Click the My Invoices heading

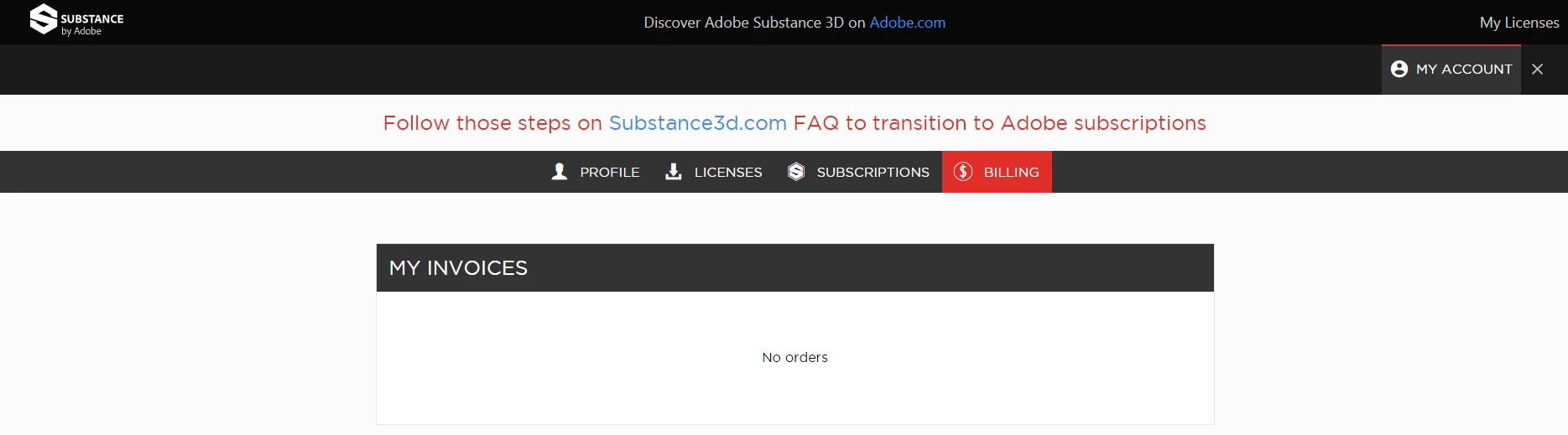(458, 268)
